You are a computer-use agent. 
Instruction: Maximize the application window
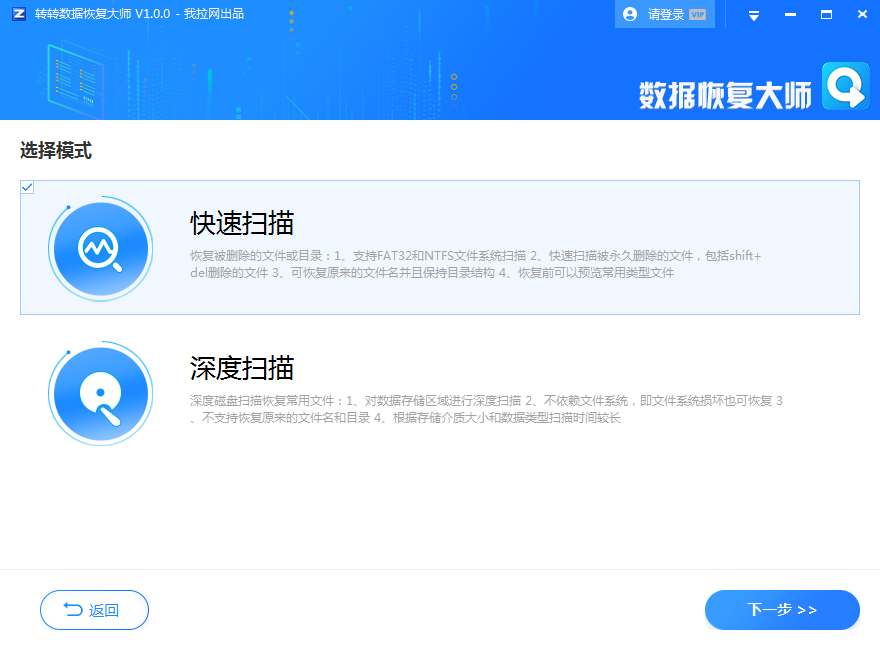point(826,14)
